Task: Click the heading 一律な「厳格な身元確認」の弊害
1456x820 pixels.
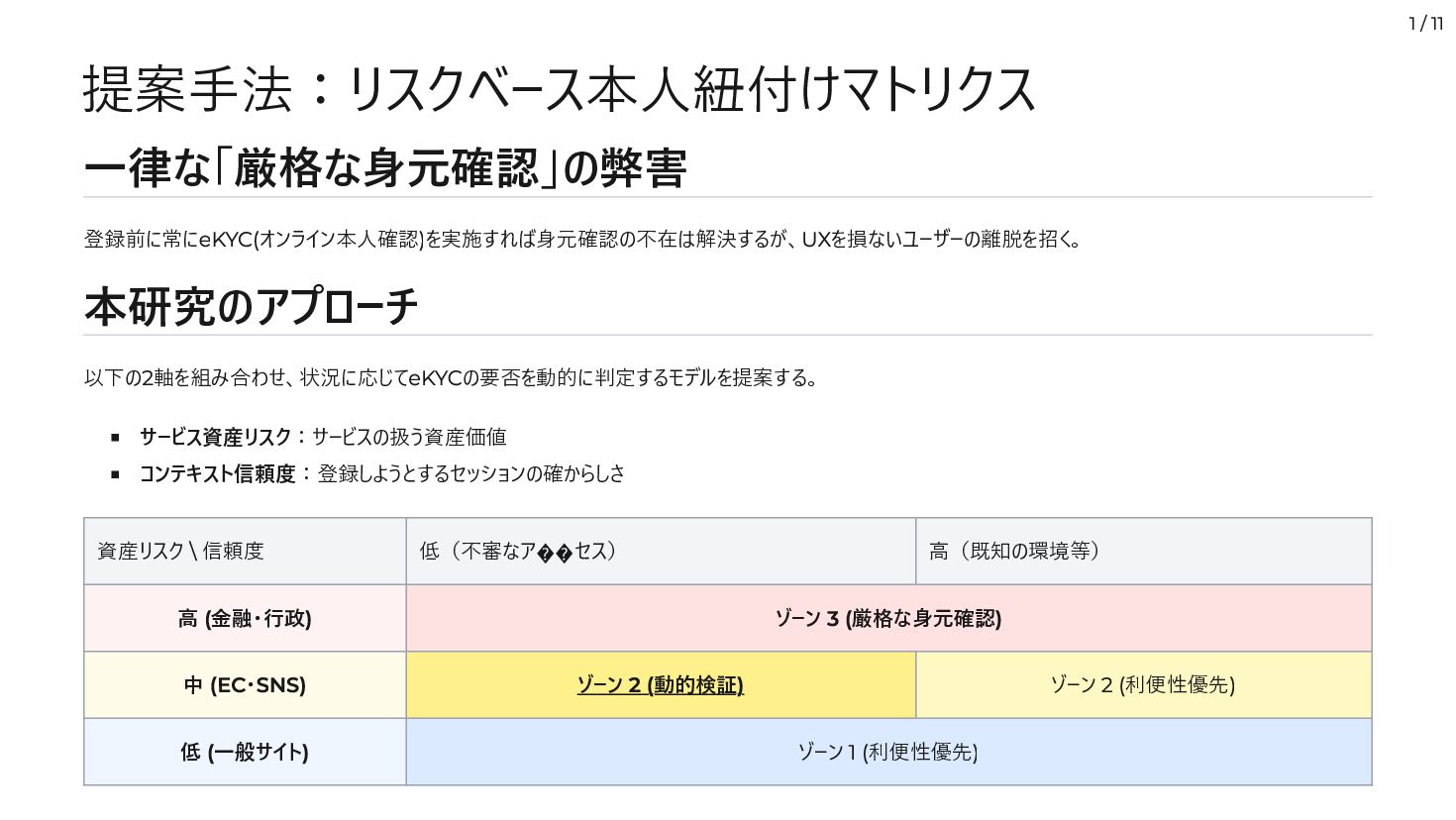Action: 385,167
